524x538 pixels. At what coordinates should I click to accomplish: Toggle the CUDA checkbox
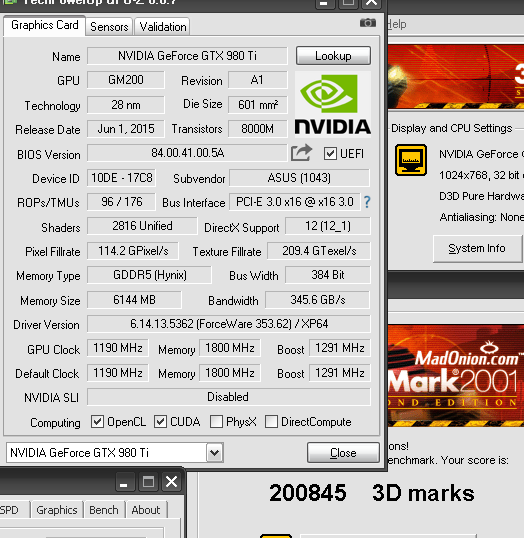160,421
